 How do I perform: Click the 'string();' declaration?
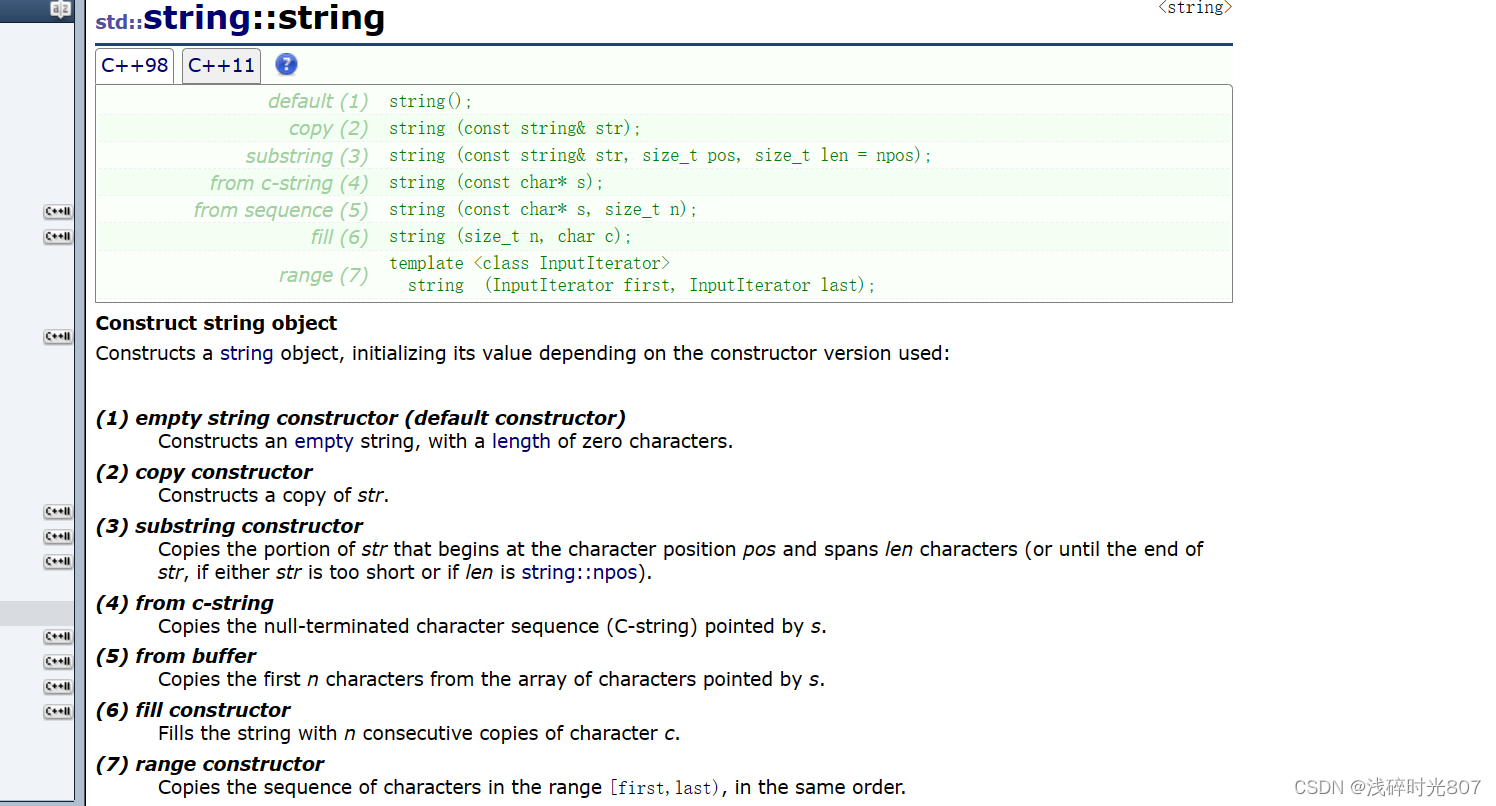coord(431,101)
